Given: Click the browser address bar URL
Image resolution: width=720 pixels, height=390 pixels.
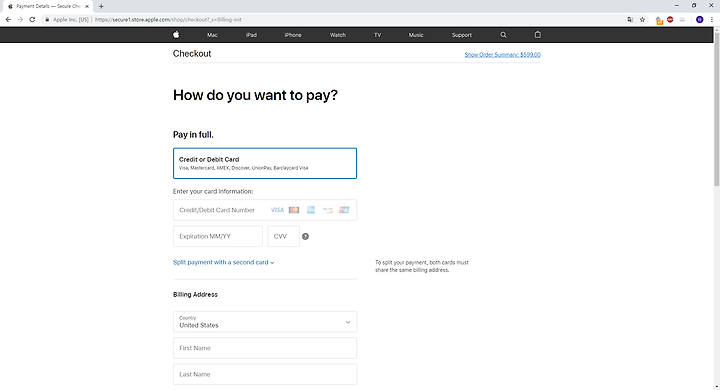Looking at the screenshot, I should [x=168, y=20].
